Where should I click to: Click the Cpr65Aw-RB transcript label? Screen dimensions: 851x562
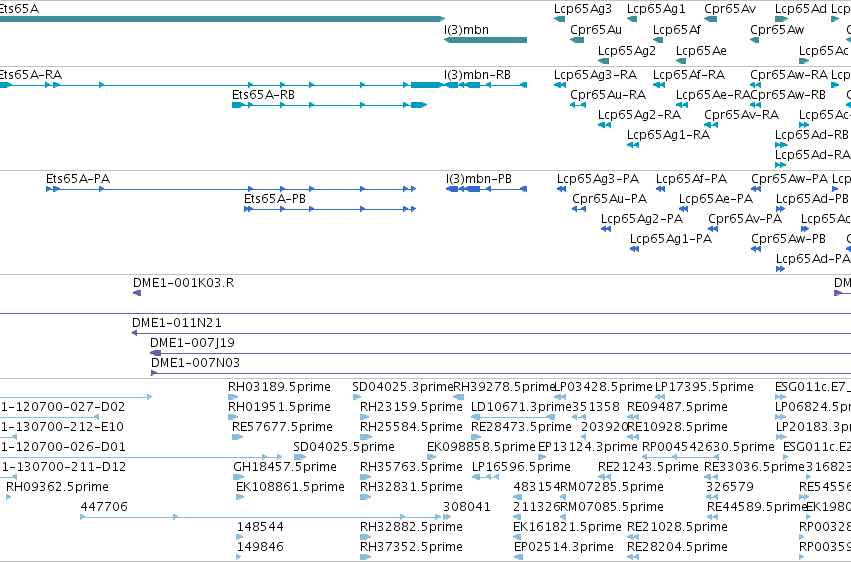[x=788, y=94]
